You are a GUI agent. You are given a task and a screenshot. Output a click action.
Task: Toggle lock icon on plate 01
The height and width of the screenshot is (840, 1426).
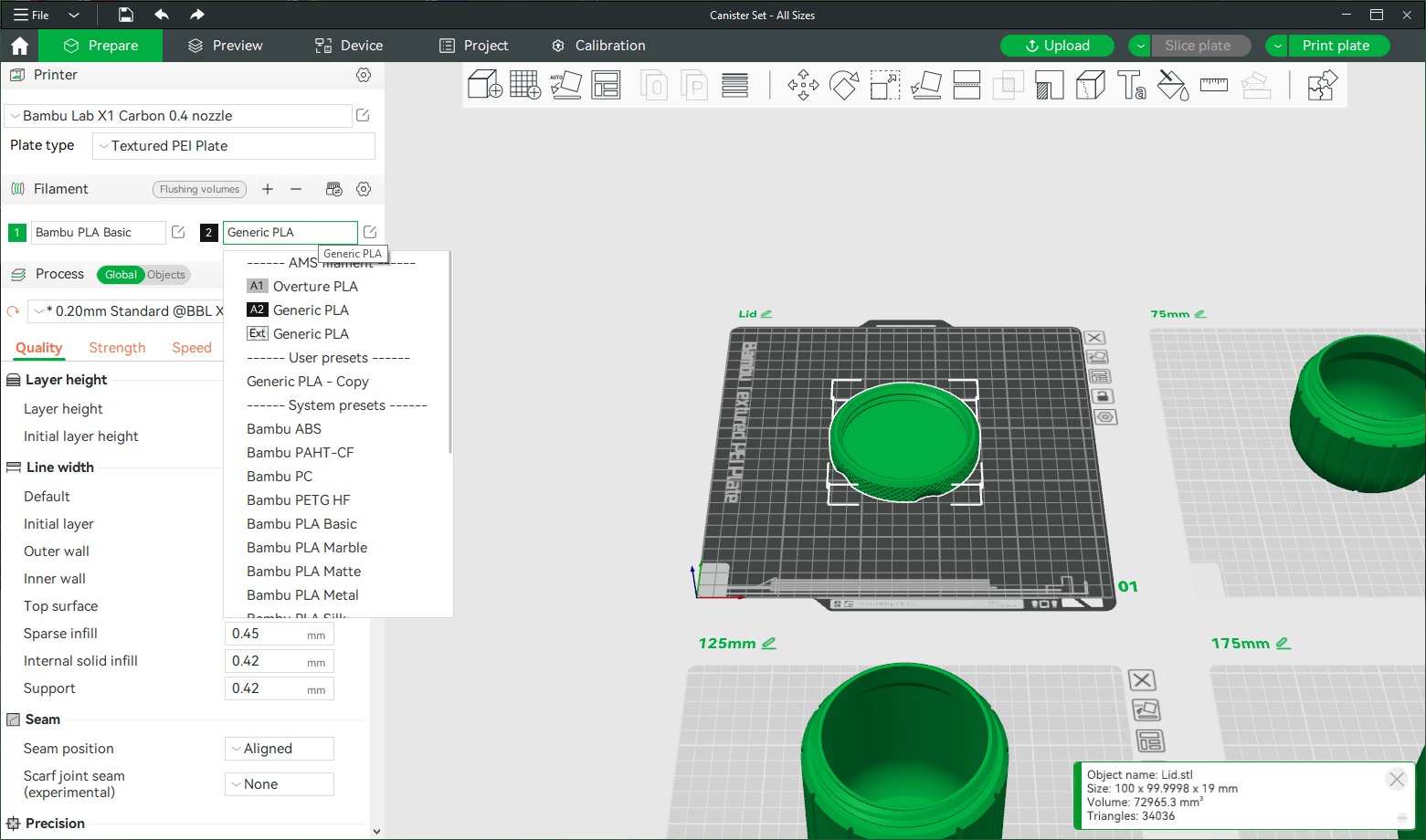(1102, 396)
